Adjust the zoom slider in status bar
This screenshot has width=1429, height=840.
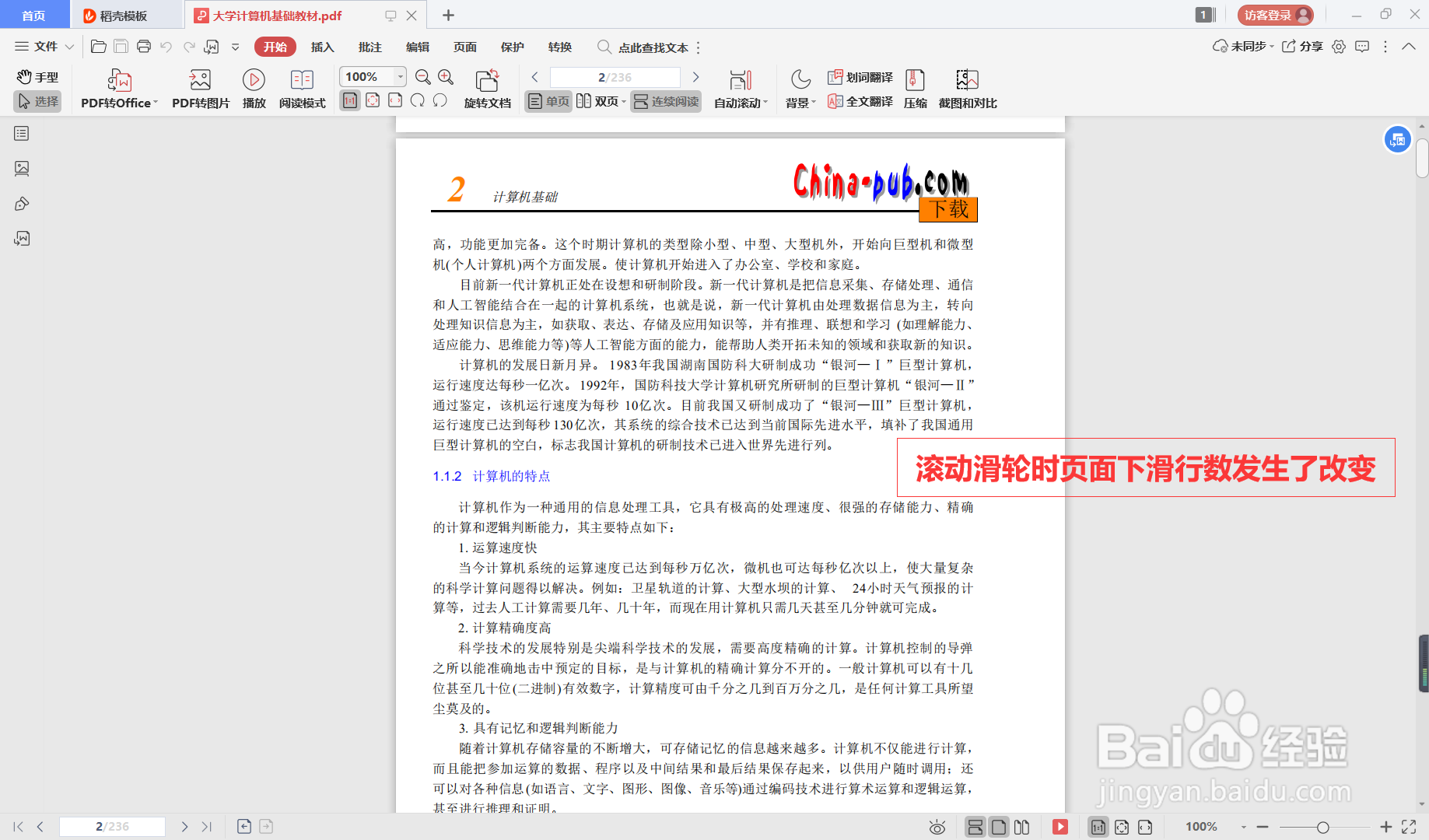tap(1322, 827)
